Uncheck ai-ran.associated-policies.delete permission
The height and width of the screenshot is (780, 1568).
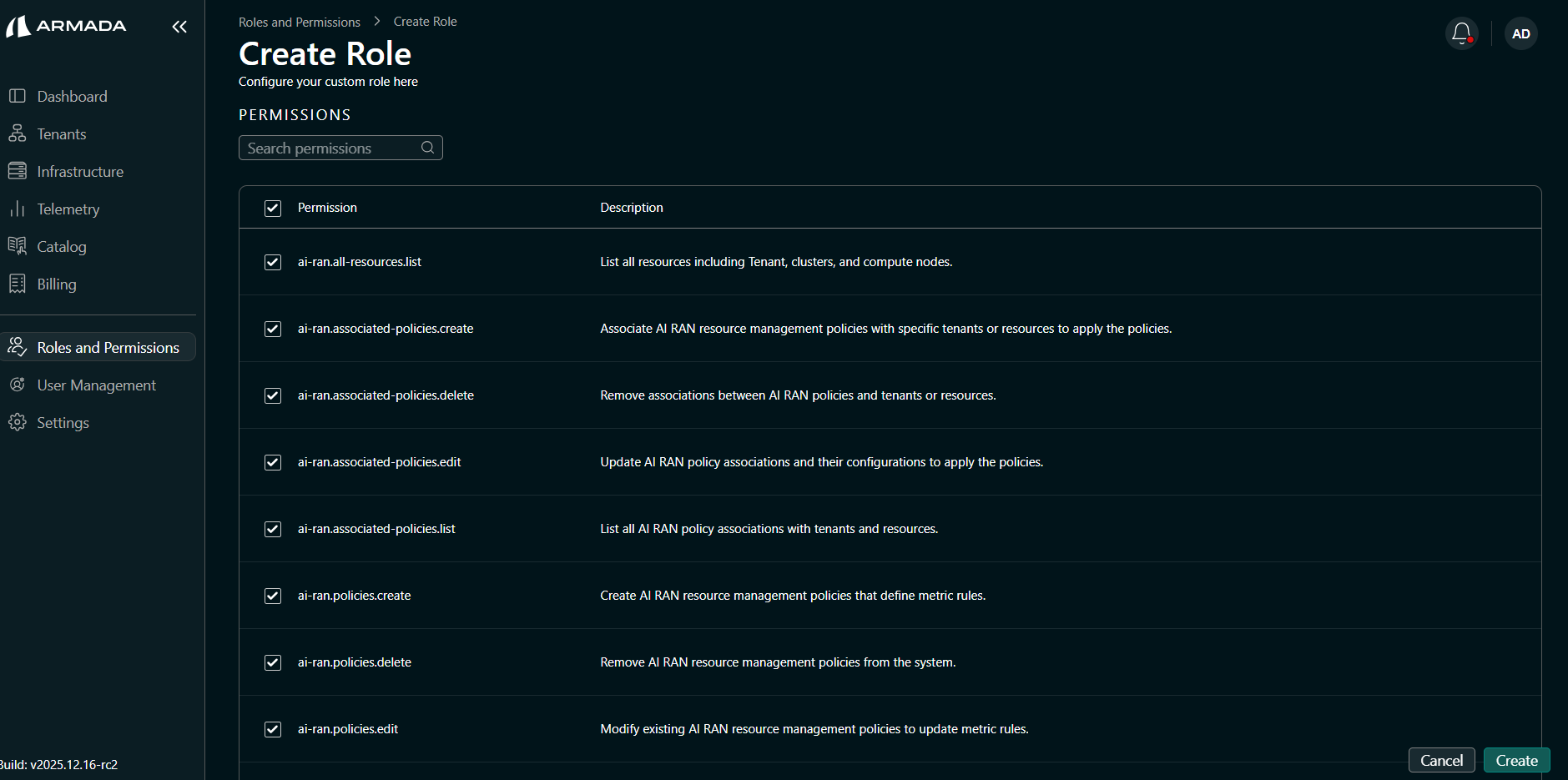272,395
